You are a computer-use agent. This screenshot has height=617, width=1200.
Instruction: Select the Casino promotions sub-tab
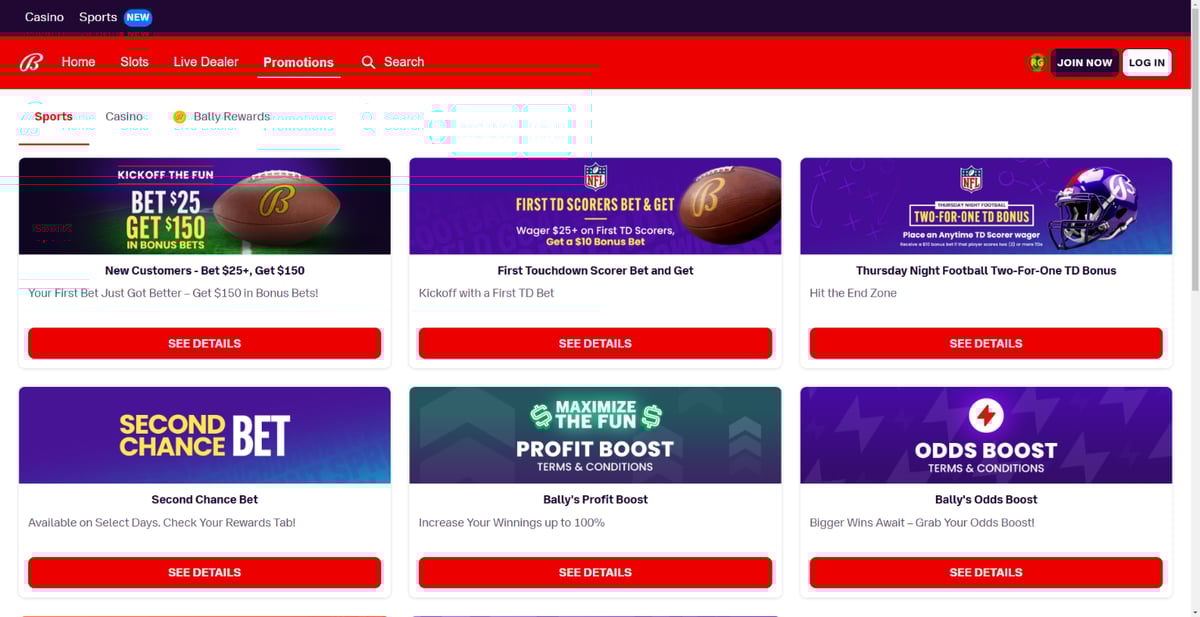(x=124, y=117)
